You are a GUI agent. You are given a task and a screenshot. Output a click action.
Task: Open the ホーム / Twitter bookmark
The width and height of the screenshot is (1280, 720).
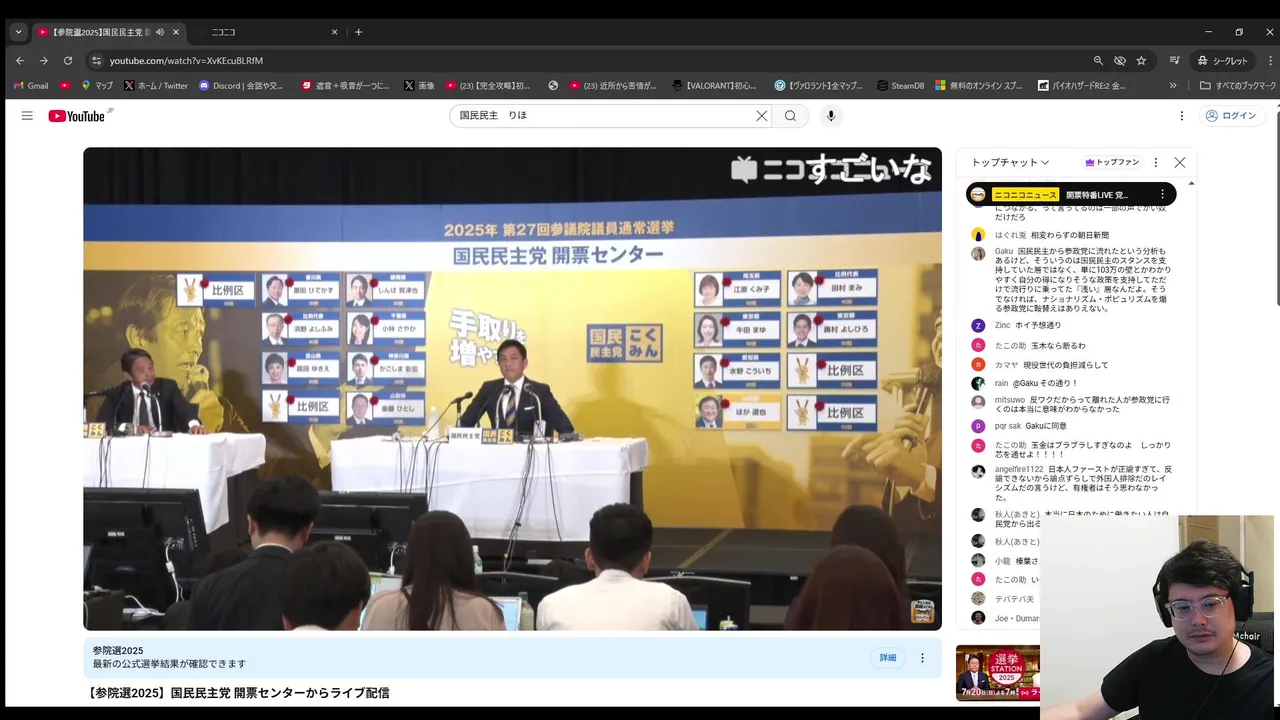155,86
